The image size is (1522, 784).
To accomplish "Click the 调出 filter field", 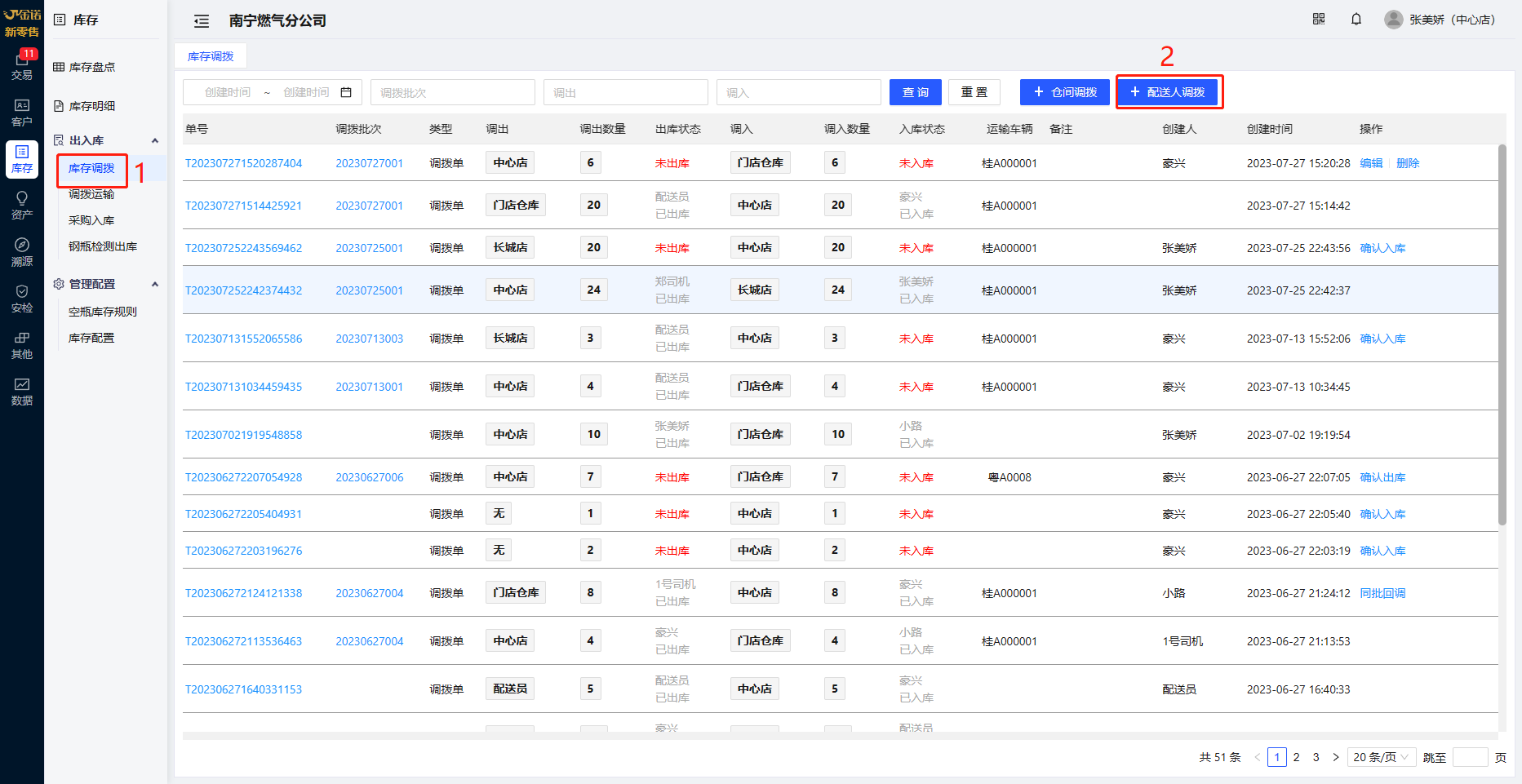I will [x=626, y=92].
